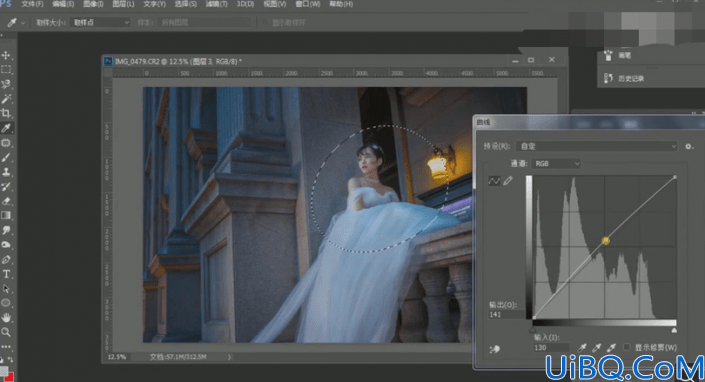Select the Brush tool
Screen dimensions: 705x382
[6, 157]
